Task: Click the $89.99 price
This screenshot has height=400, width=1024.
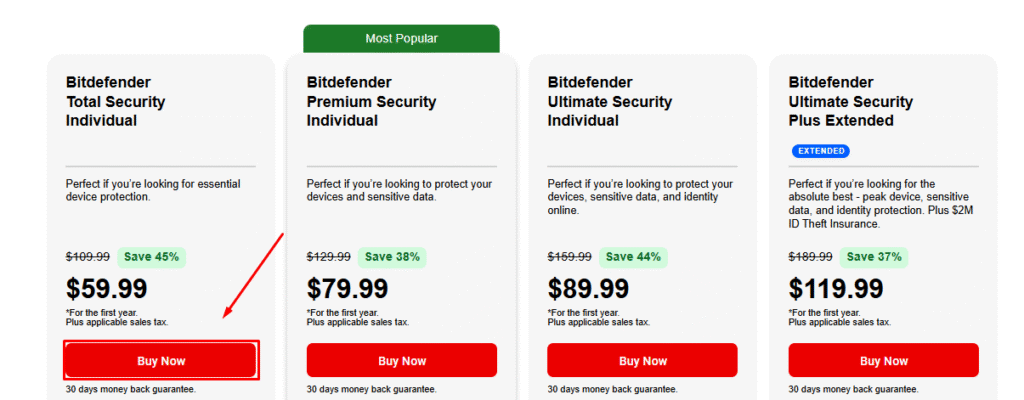Action: point(588,289)
